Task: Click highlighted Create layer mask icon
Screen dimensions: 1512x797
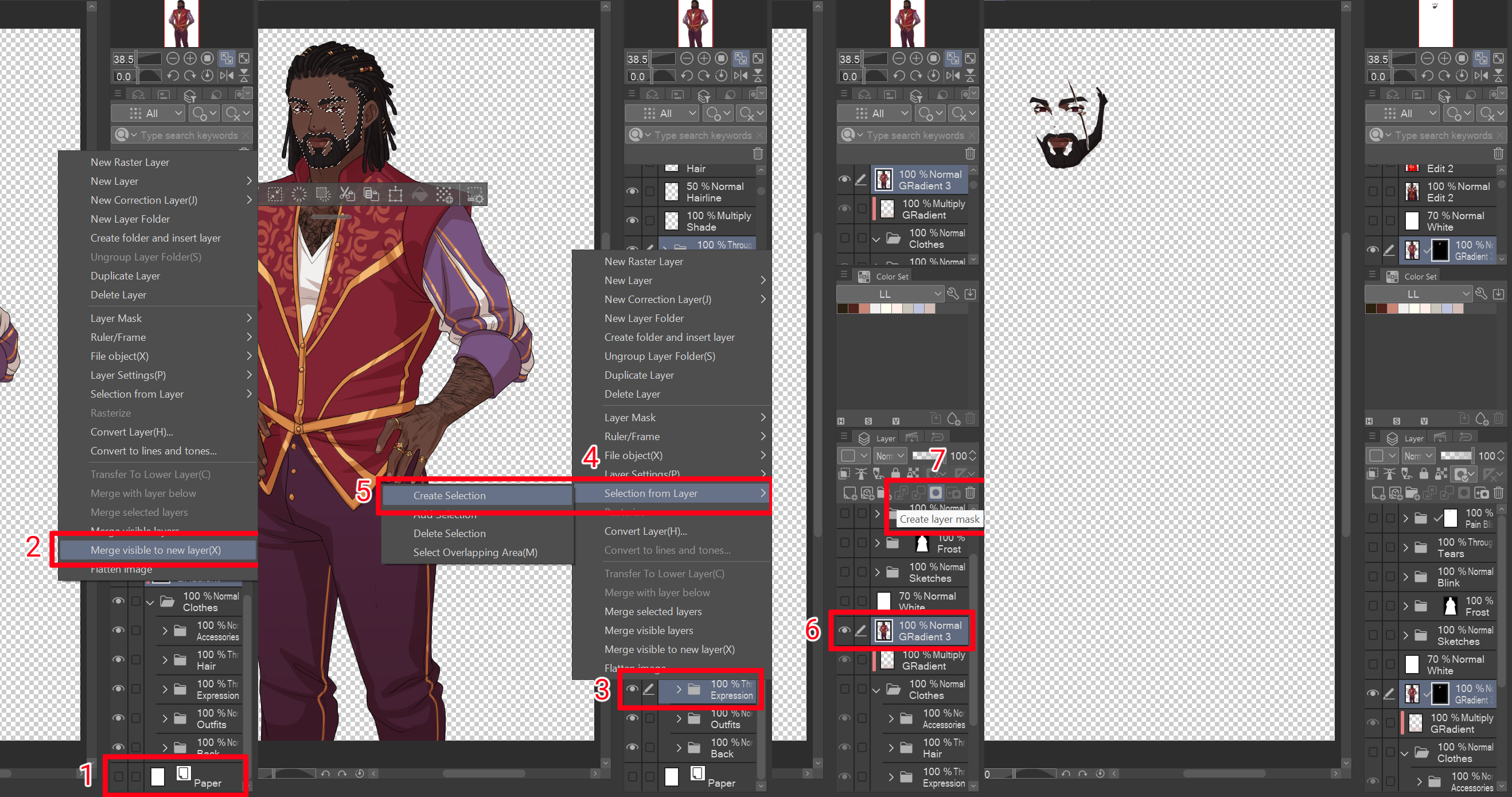Action: [936, 493]
